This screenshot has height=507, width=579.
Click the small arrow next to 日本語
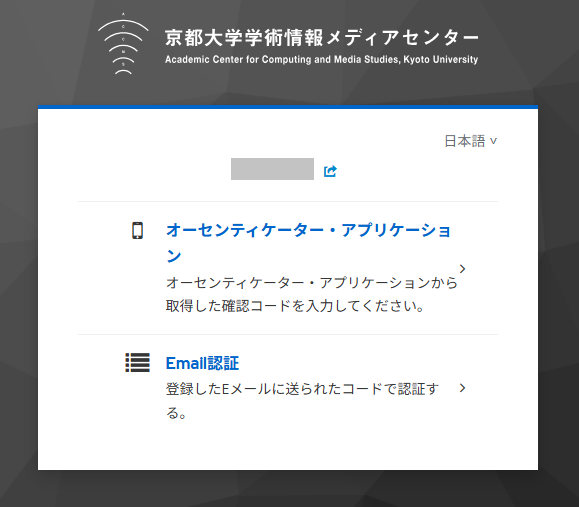coord(493,141)
